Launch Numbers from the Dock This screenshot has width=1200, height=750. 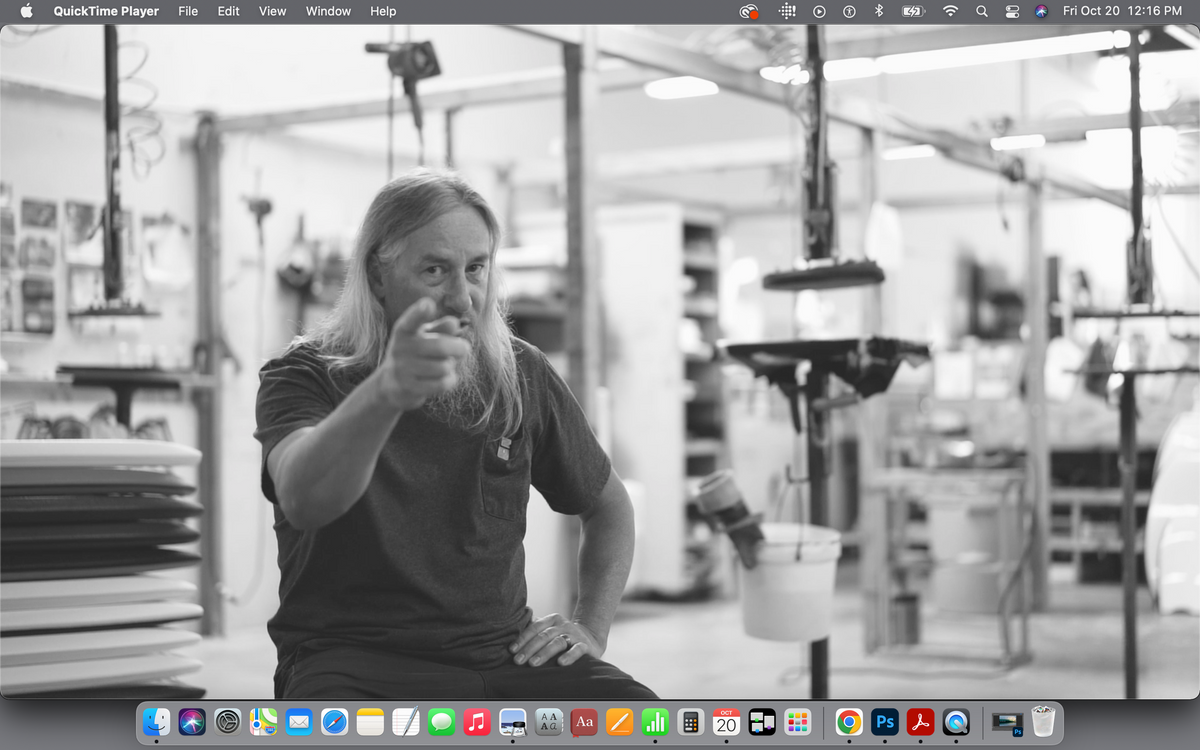coord(655,721)
